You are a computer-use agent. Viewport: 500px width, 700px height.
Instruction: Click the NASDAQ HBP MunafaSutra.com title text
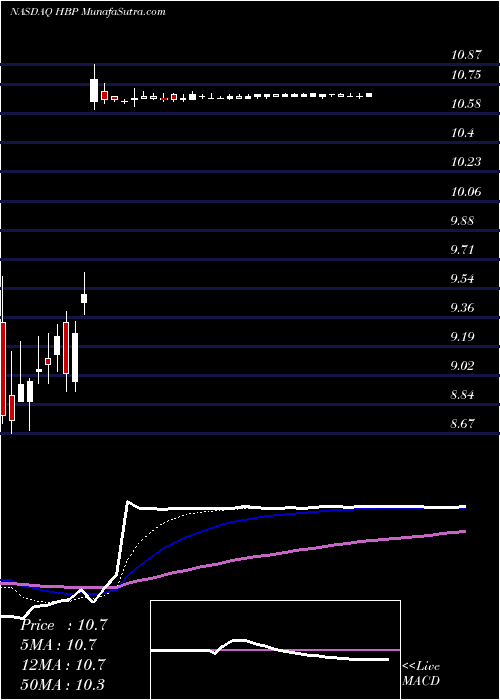88,12
